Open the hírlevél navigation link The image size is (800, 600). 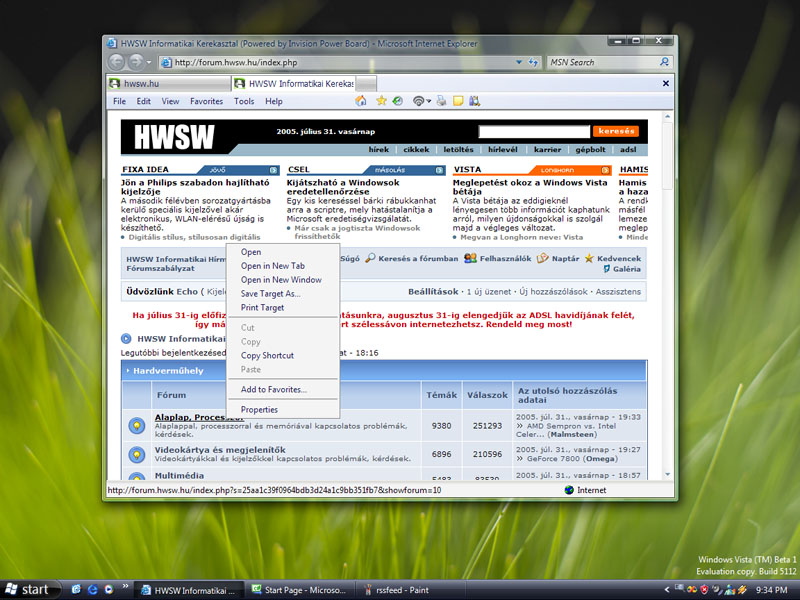tap(503, 149)
